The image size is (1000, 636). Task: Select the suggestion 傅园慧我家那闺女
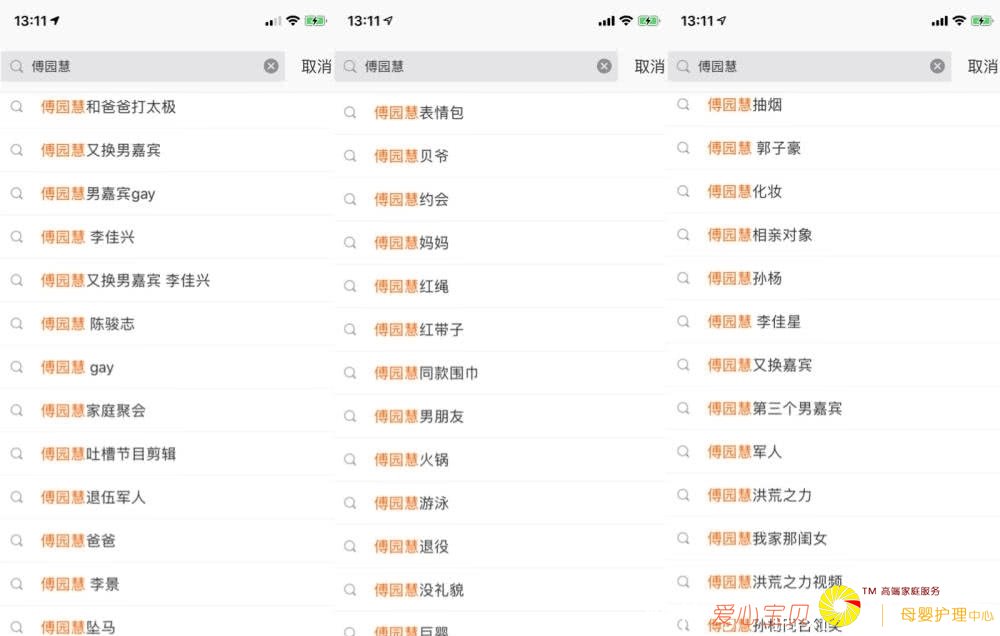coord(767,538)
